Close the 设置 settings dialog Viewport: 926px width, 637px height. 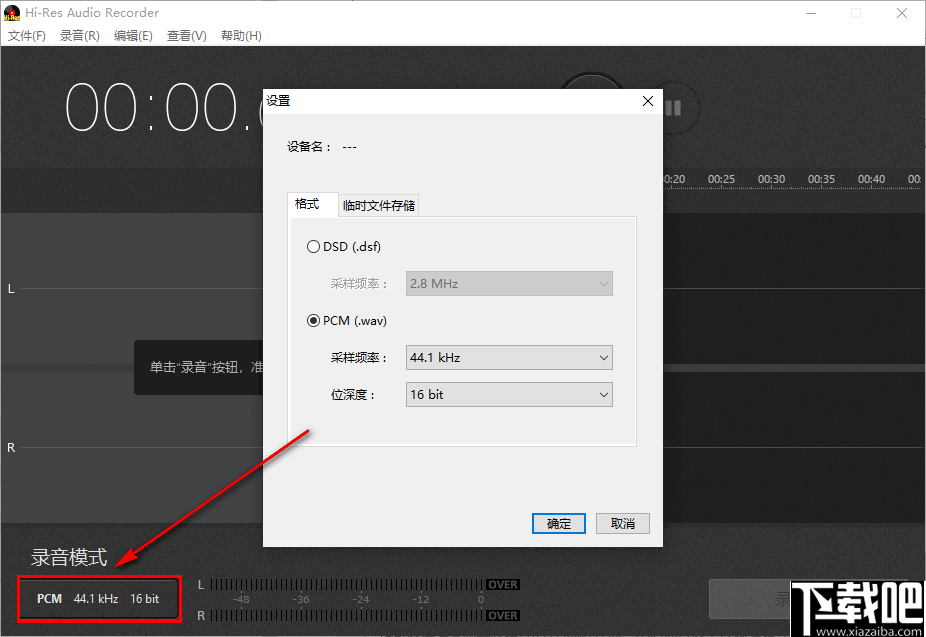tap(647, 101)
